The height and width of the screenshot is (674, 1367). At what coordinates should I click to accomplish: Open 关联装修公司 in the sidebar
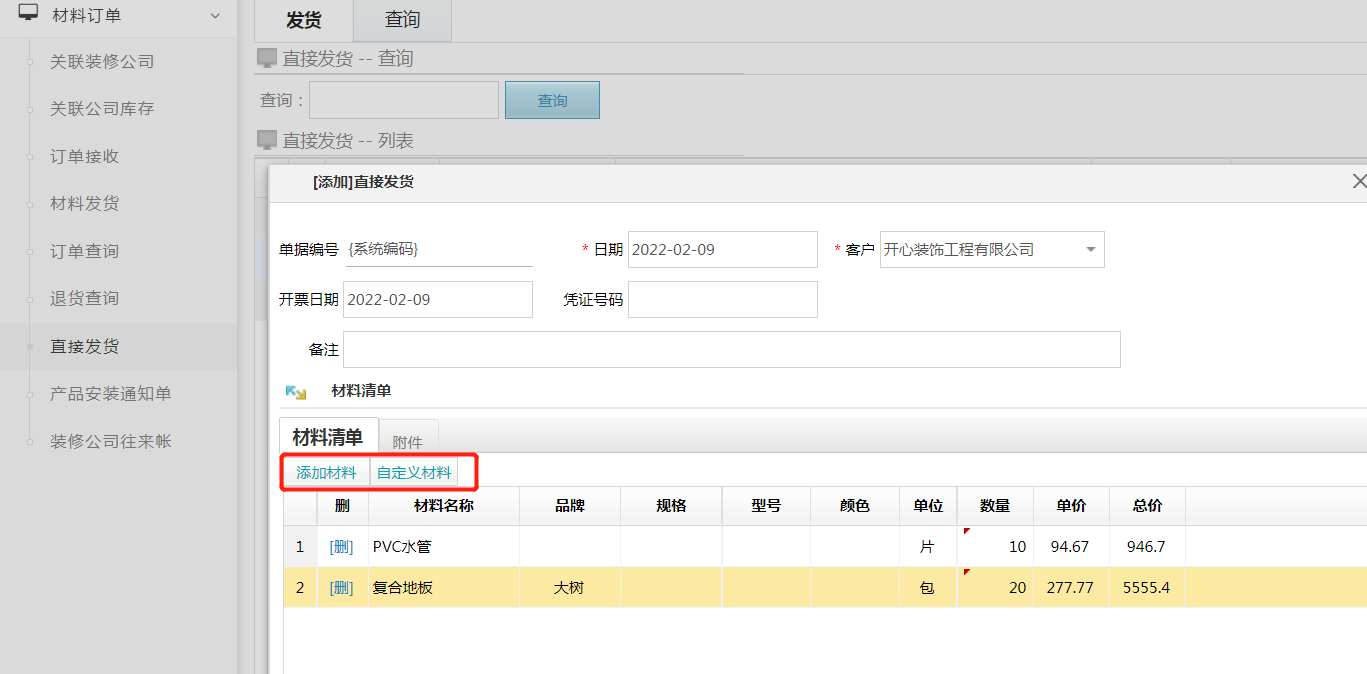(x=102, y=62)
